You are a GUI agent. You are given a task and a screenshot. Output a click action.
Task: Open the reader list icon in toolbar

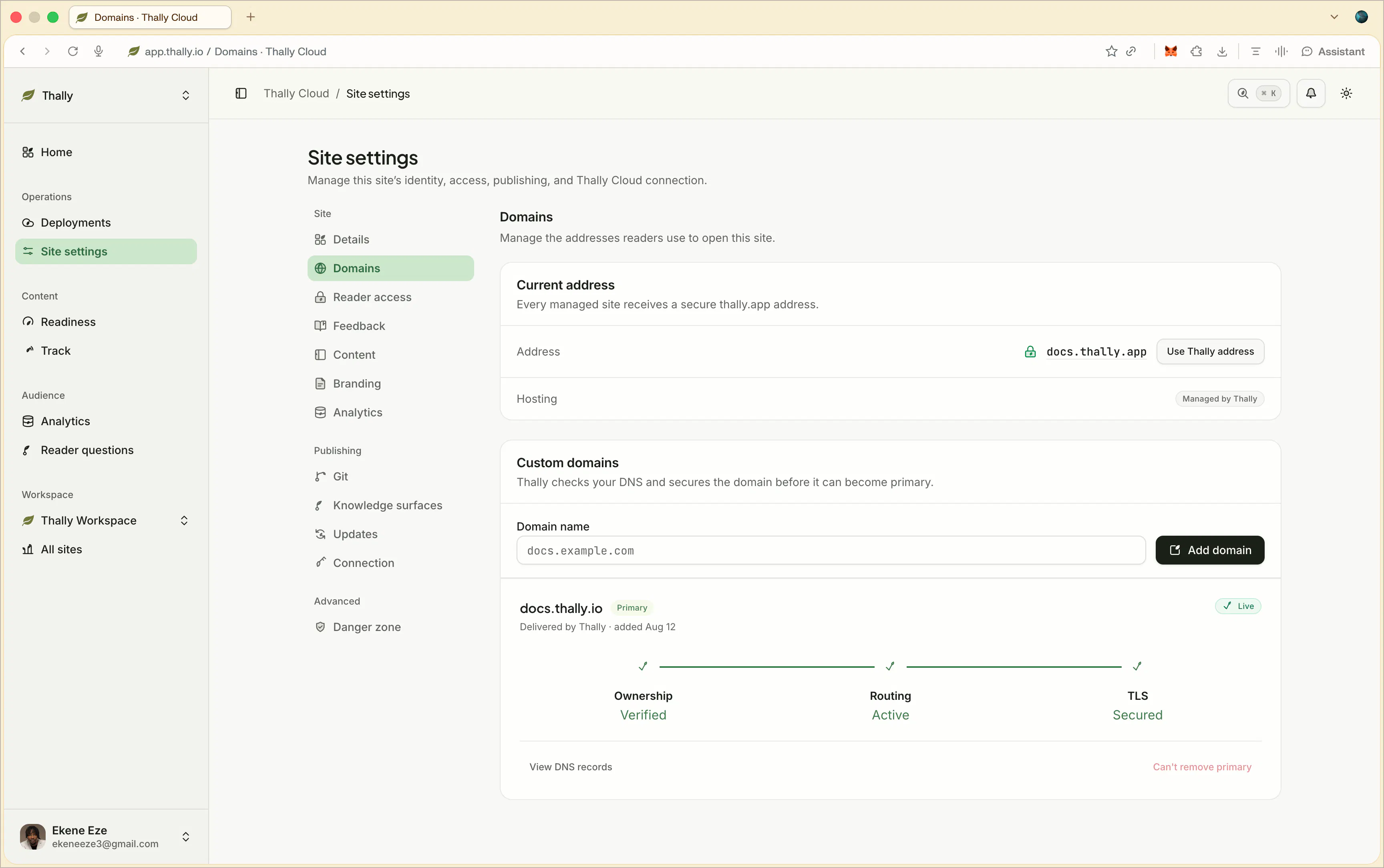[x=1255, y=52]
